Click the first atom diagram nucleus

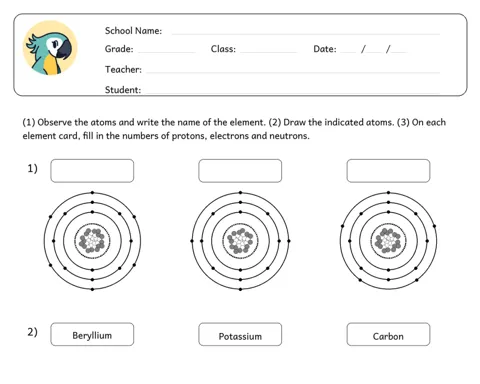[92, 241]
